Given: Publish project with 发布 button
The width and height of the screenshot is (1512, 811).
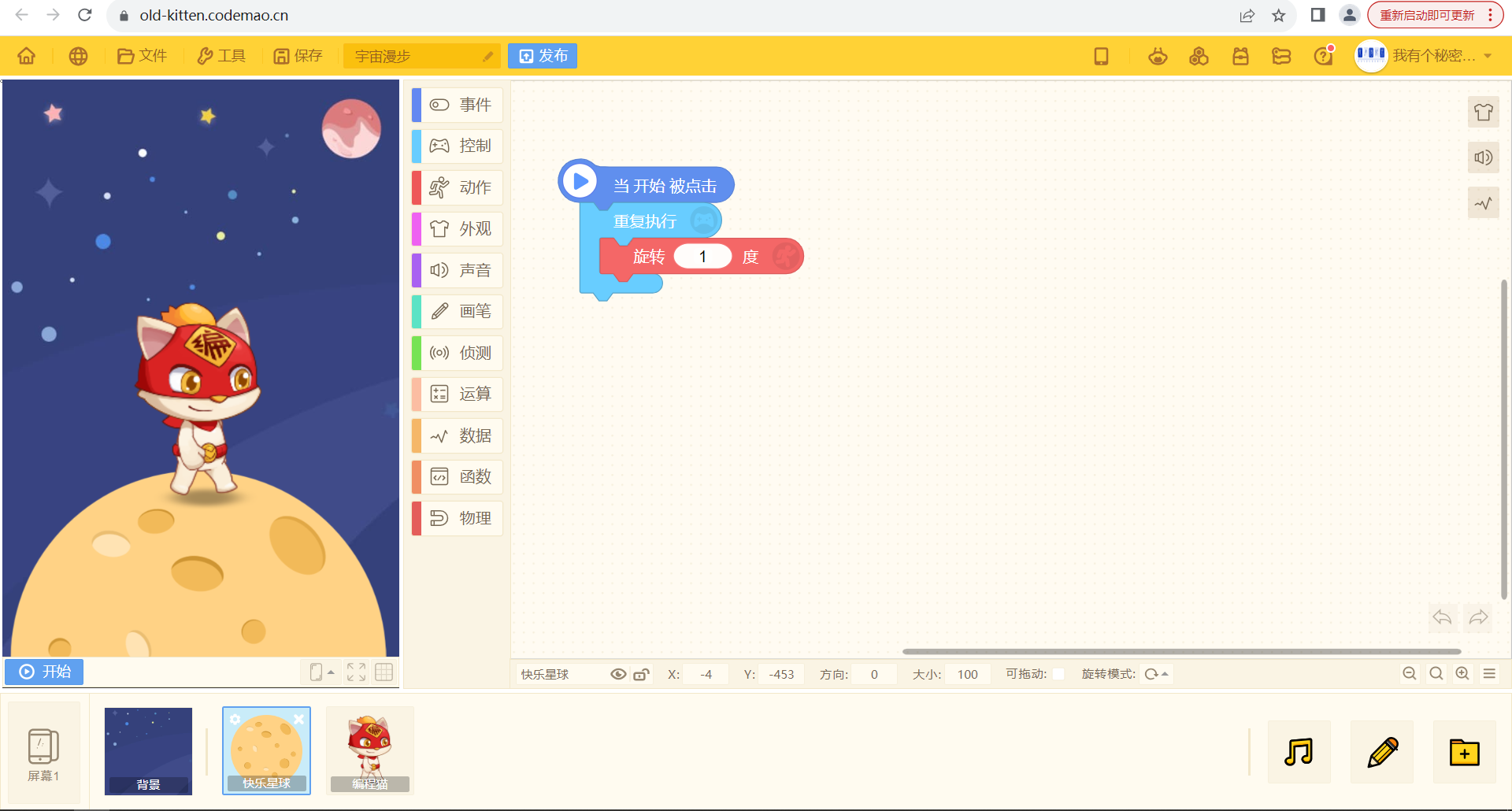Looking at the screenshot, I should pos(543,56).
